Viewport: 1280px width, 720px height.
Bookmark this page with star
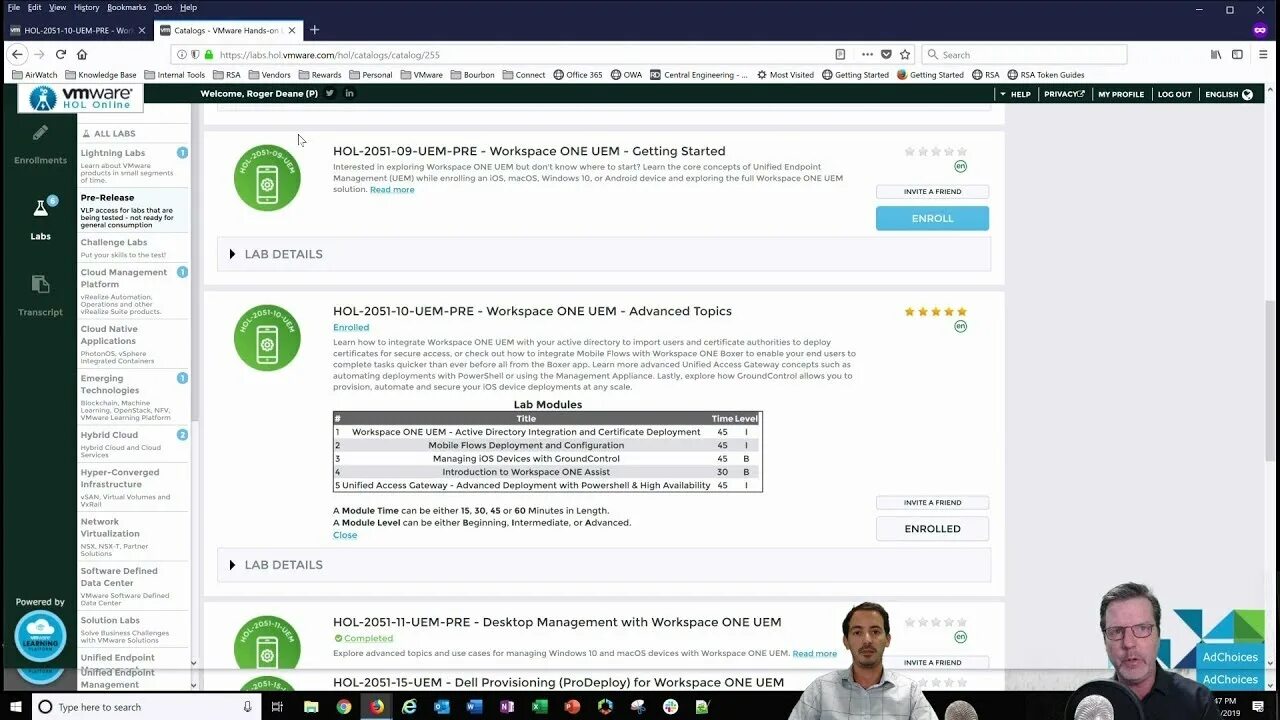click(x=905, y=55)
